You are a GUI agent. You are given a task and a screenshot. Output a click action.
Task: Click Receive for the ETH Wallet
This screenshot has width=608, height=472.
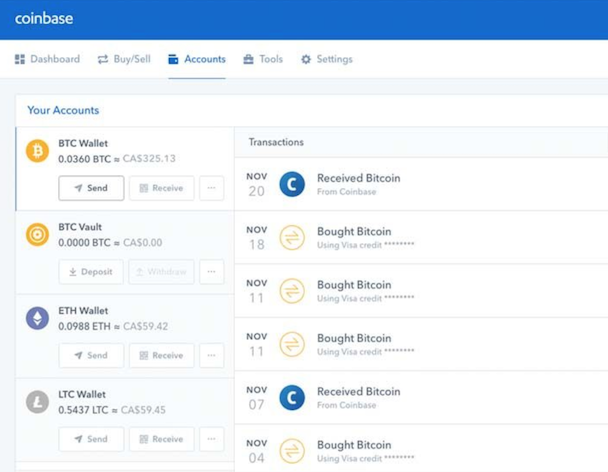(x=161, y=355)
